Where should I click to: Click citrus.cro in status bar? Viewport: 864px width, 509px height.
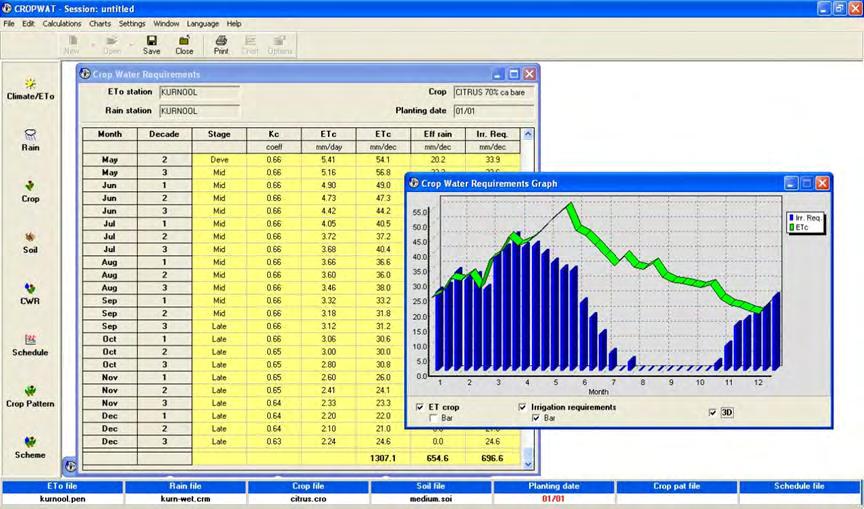click(x=308, y=499)
